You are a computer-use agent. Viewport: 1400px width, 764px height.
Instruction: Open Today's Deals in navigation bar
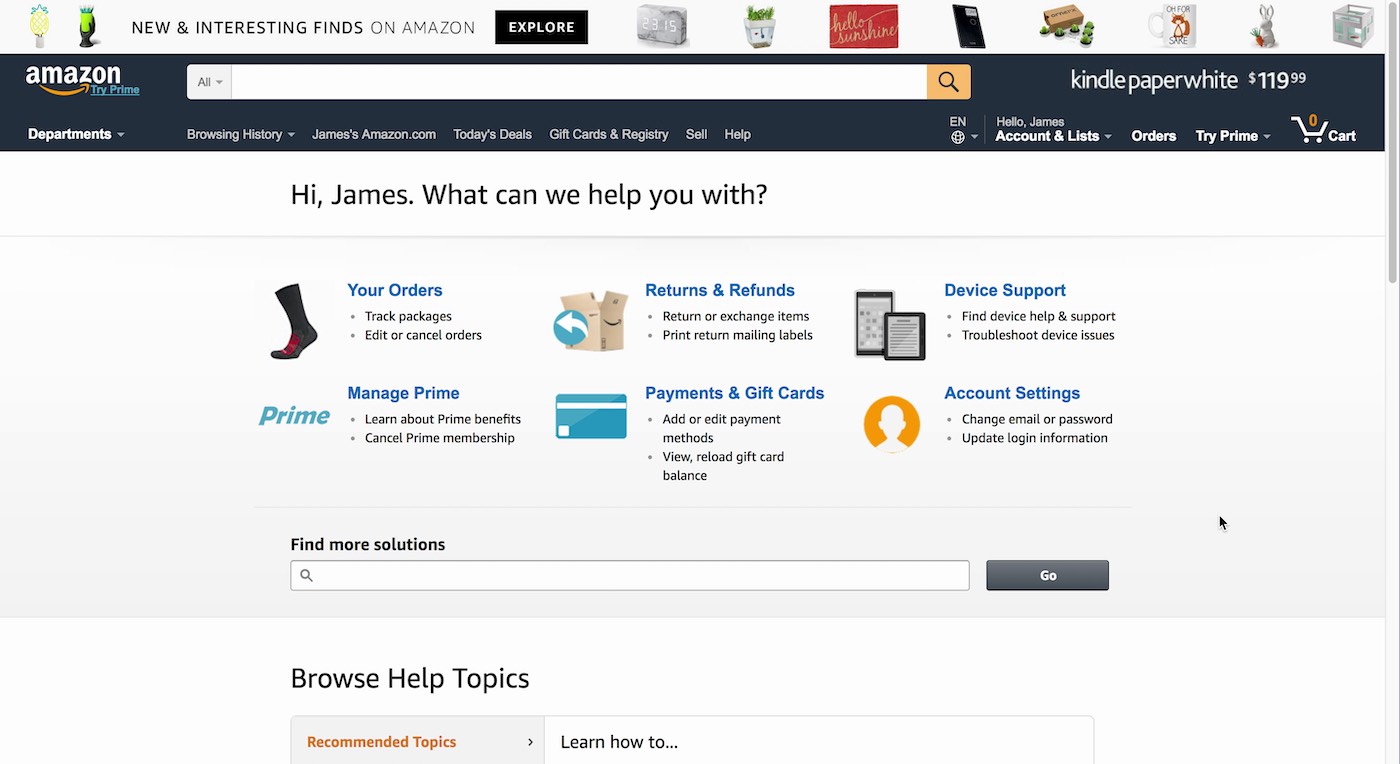point(492,134)
